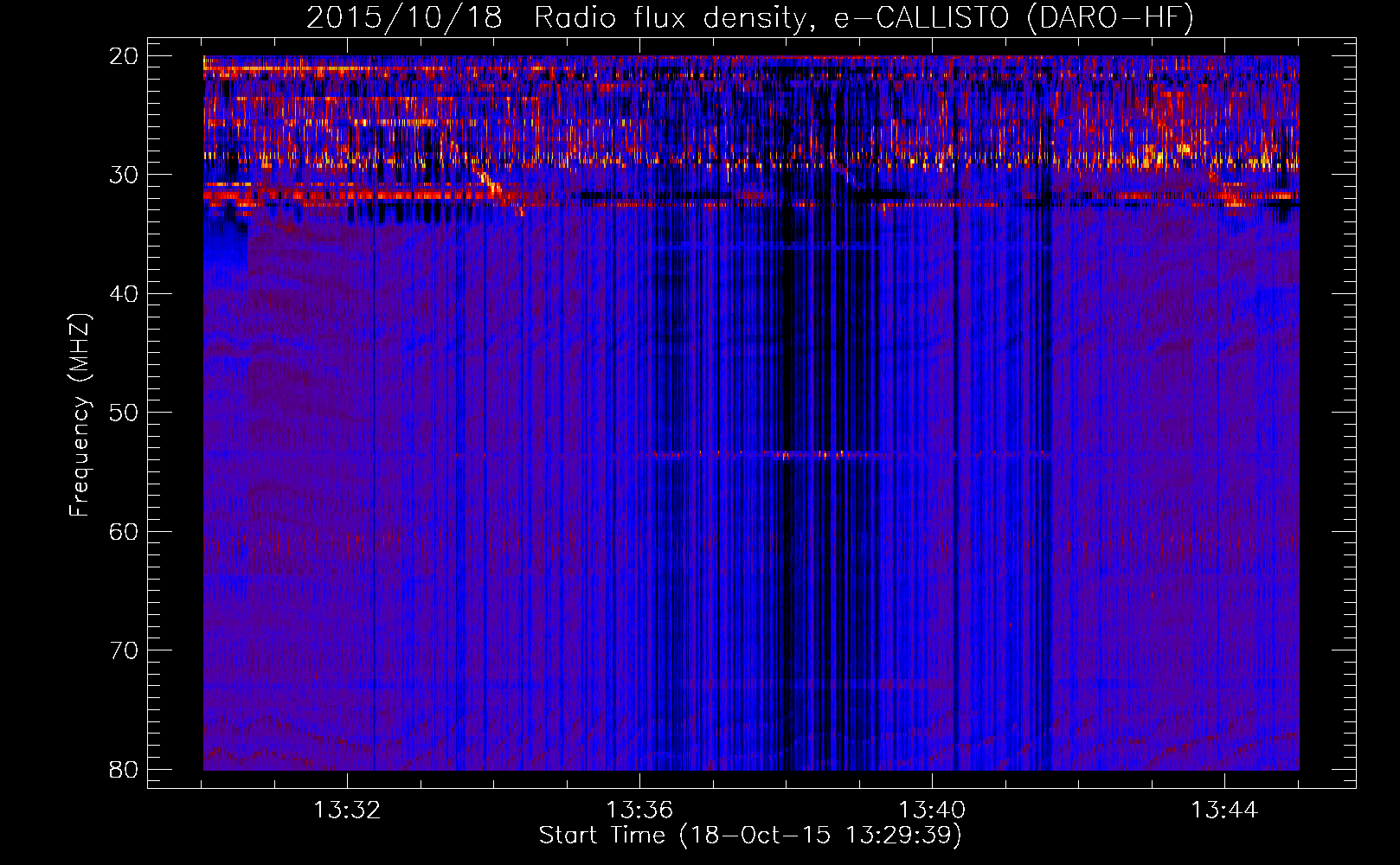
Task: Click the 'Frequency (MHZ)' y-axis label
Action: pyautogui.click(x=80, y=415)
